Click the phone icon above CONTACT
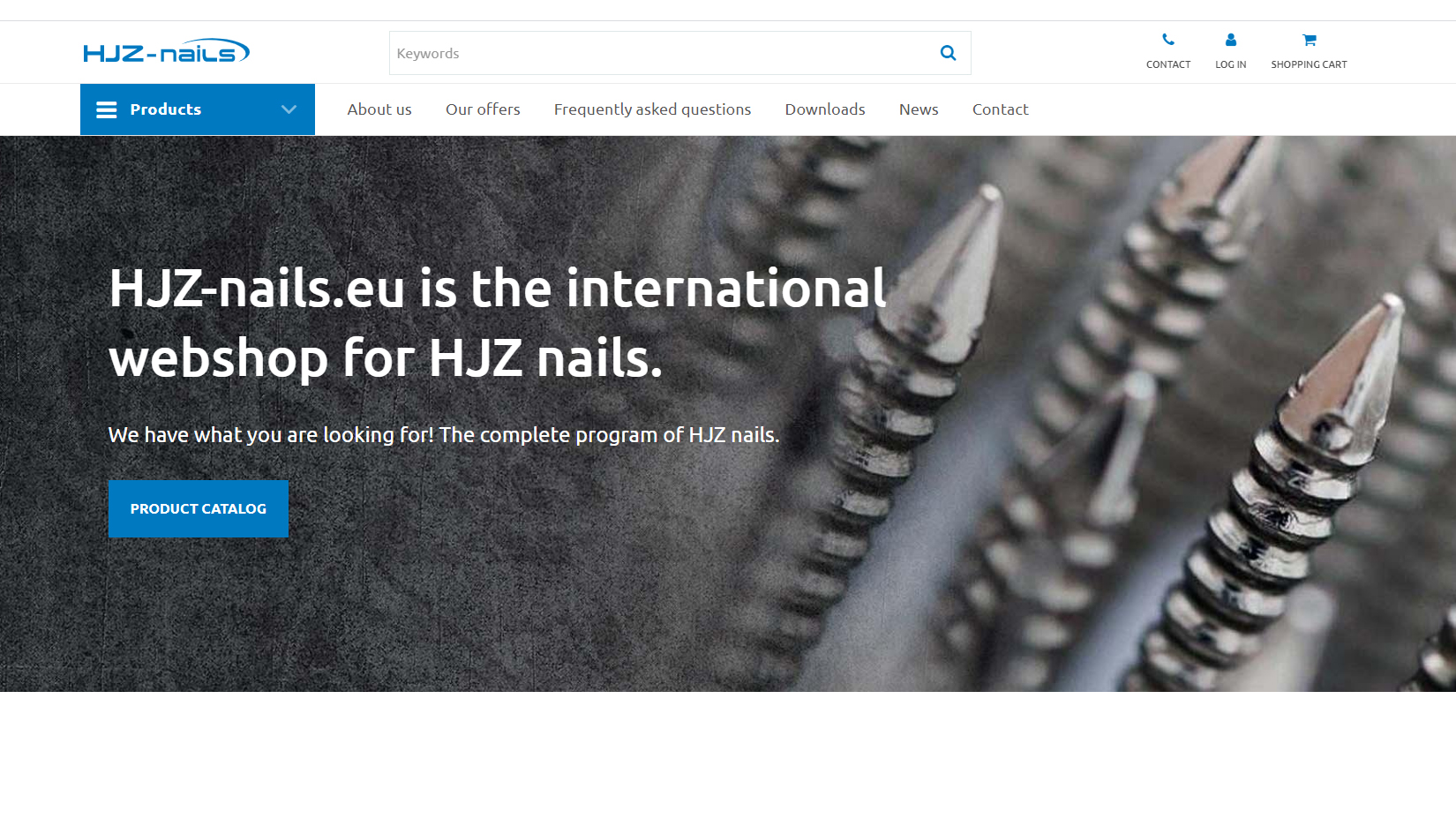The width and height of the screenshot is (1456, 834). tap(1168, 39)
